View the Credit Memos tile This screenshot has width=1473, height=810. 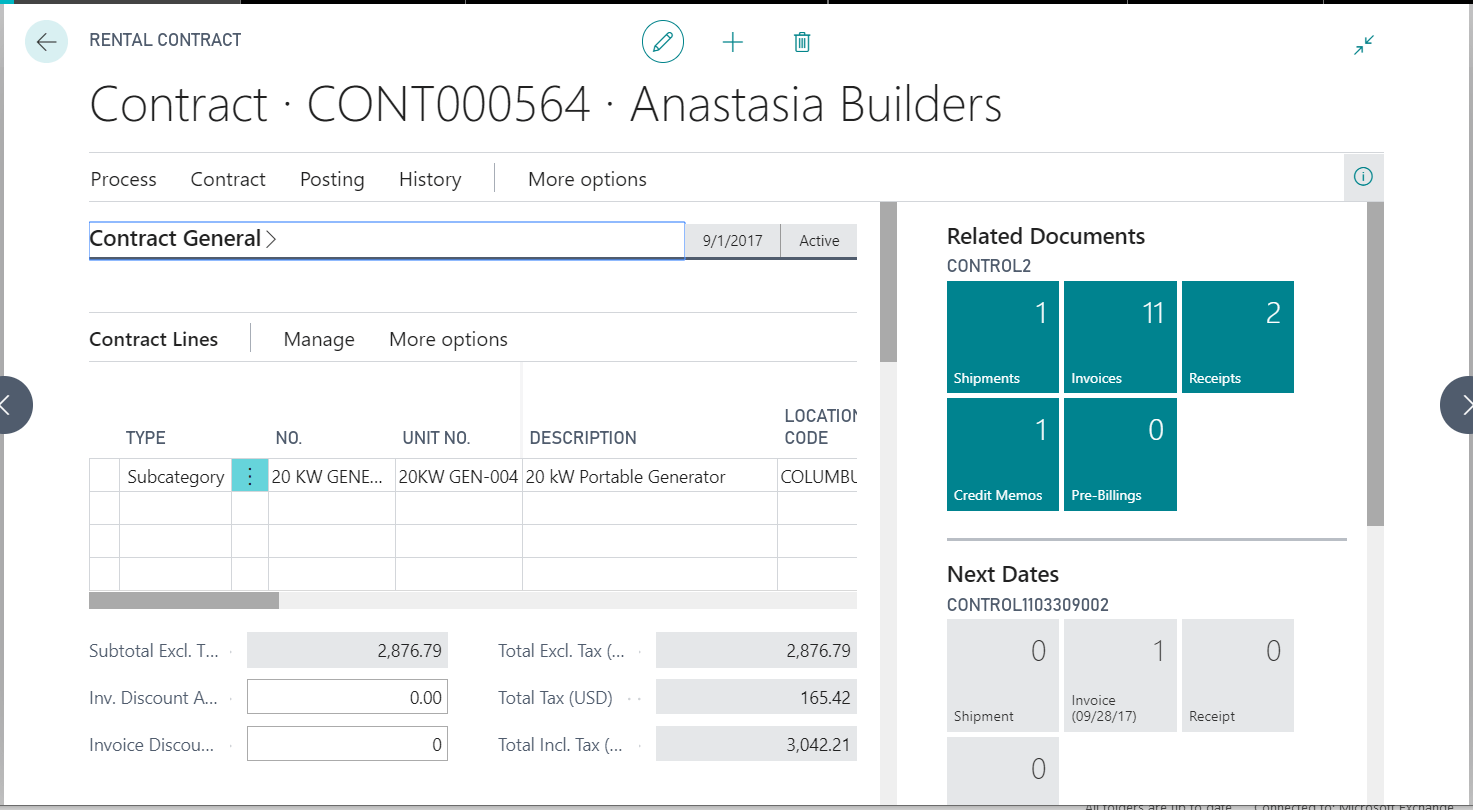pyautogui.click(x=1002, y=454)
